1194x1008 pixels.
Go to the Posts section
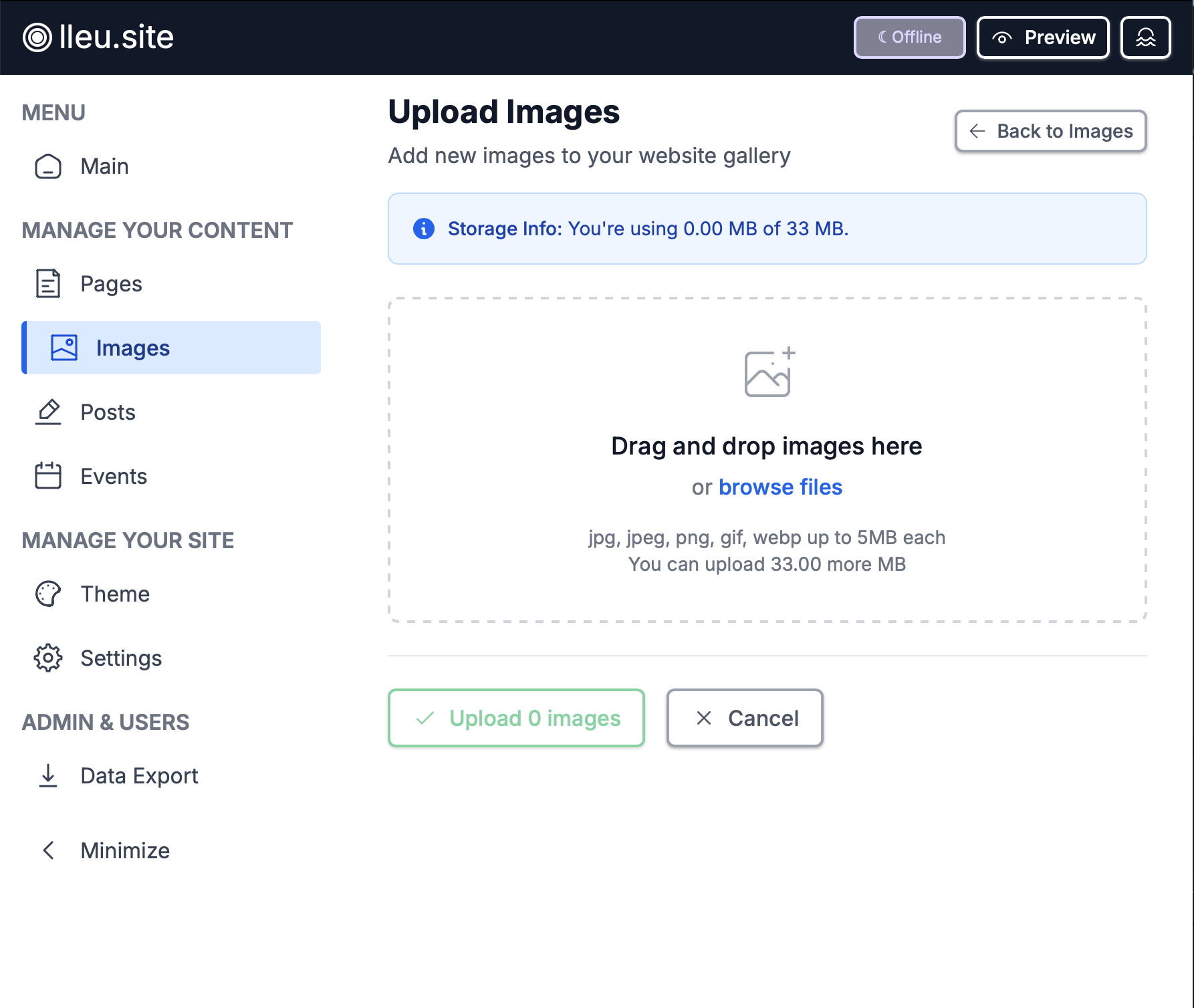(108, 412)
